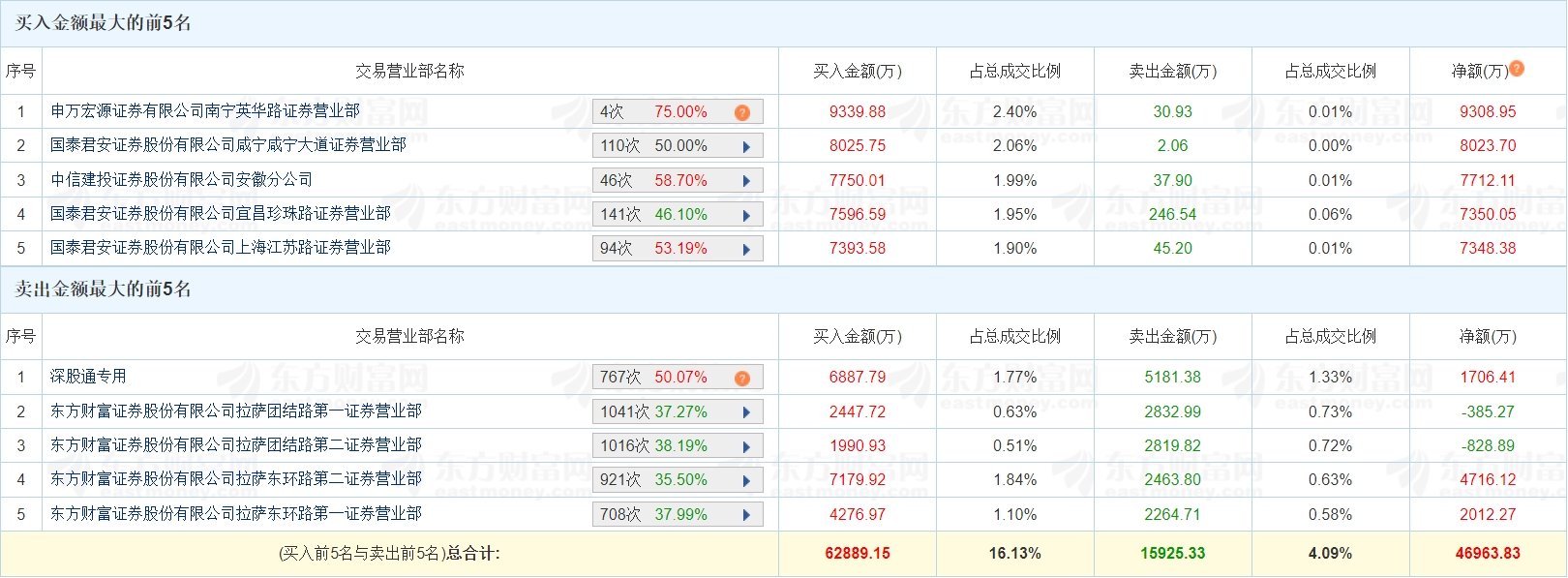Click the blue arrow beside 46次 58.70%
Viewport: 1568px width, 578px height.
click(x=746, y=181)
